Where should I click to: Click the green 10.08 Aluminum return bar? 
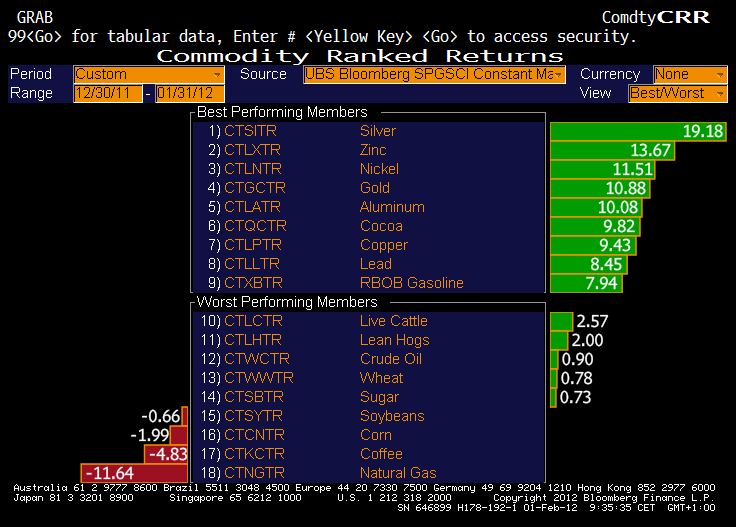click(x=596, y=207)
